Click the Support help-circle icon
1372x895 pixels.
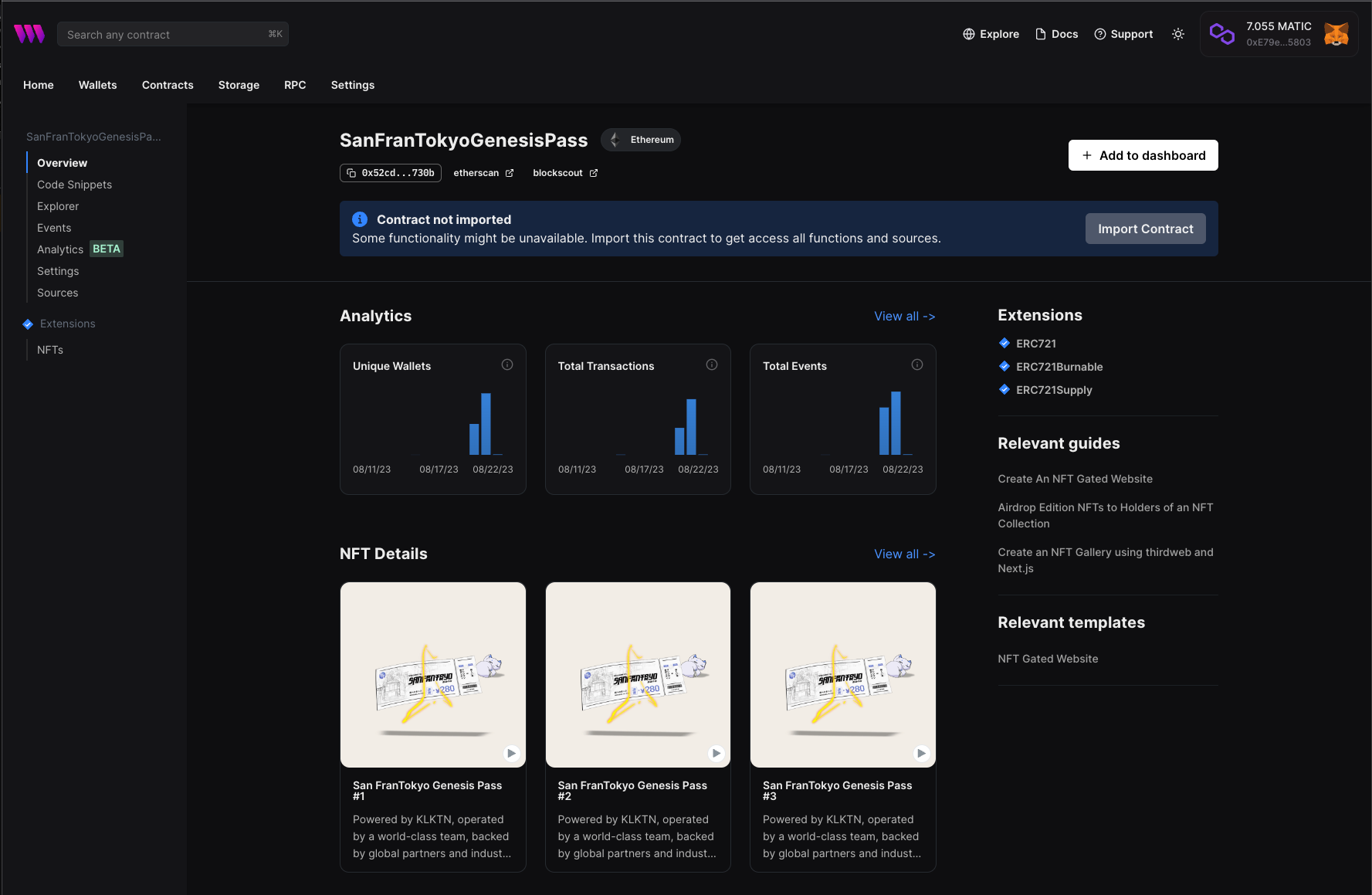1100,34
